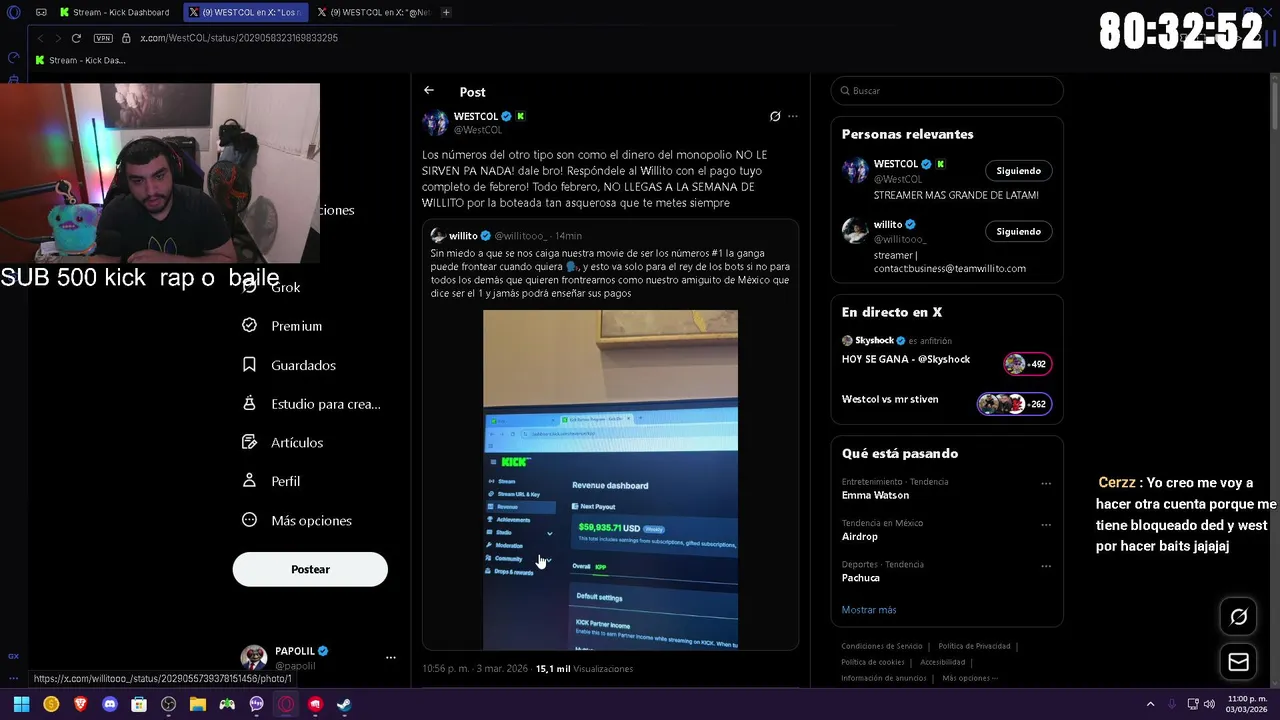Open Steam from the taskbar
The height and width of the screenshot is (720, 1280).
pos(344,704)
